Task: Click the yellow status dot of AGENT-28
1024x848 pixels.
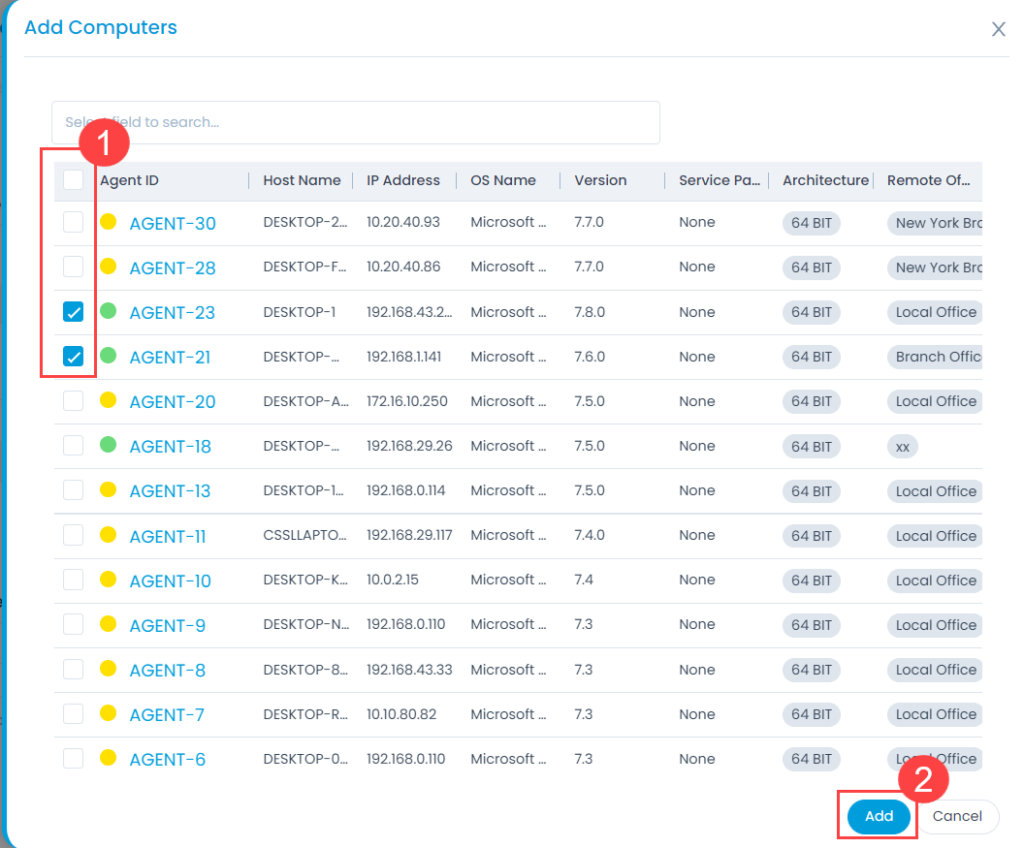Action: [109, 267]
